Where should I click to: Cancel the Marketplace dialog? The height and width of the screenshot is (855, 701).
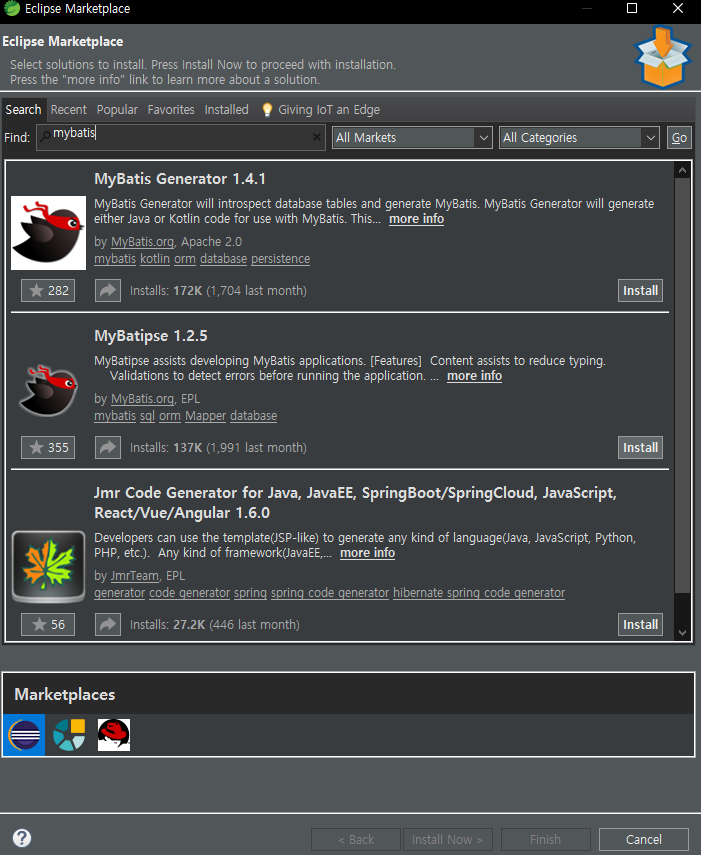click(644, 839)
